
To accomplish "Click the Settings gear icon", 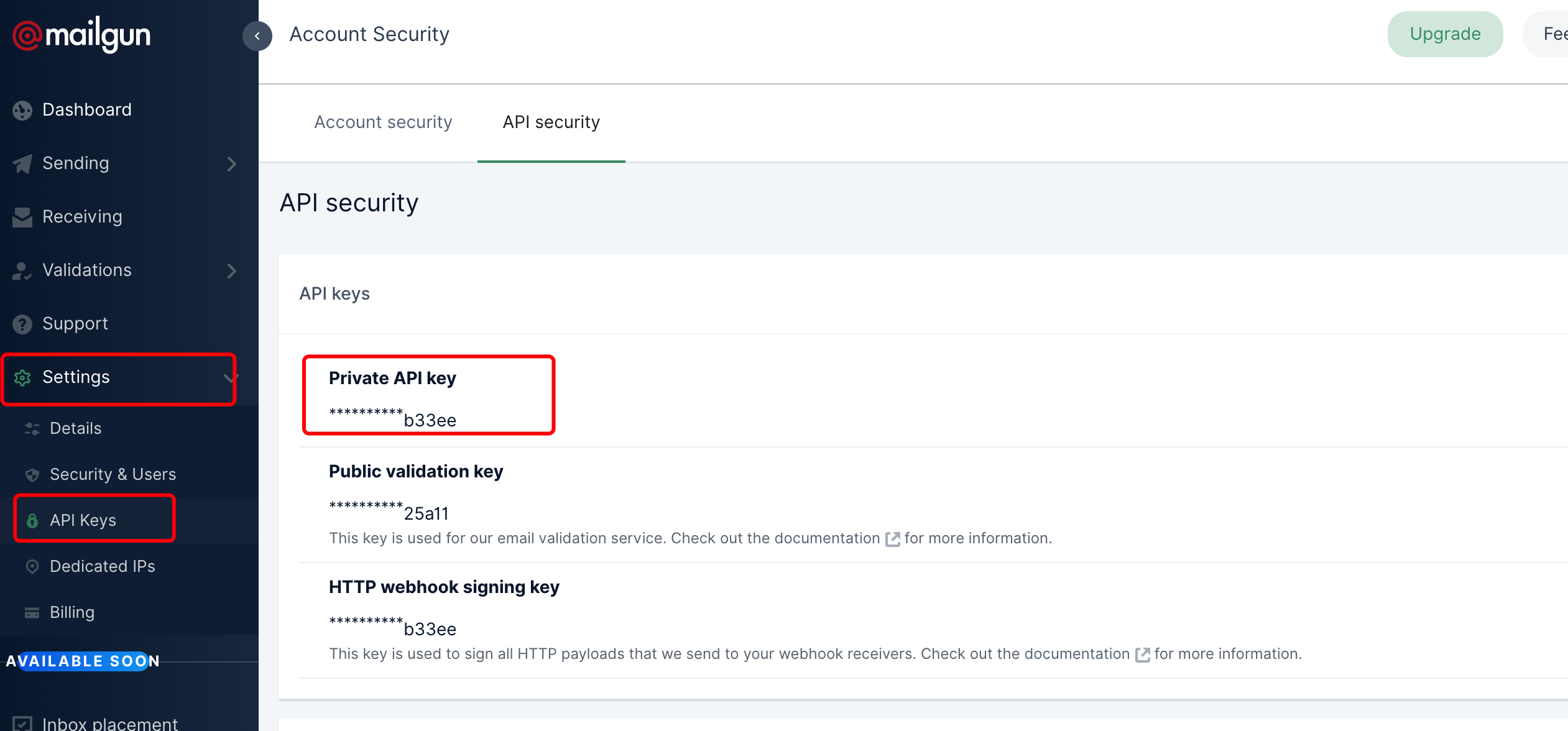I will pyautogui.click(x=22, y=377).
